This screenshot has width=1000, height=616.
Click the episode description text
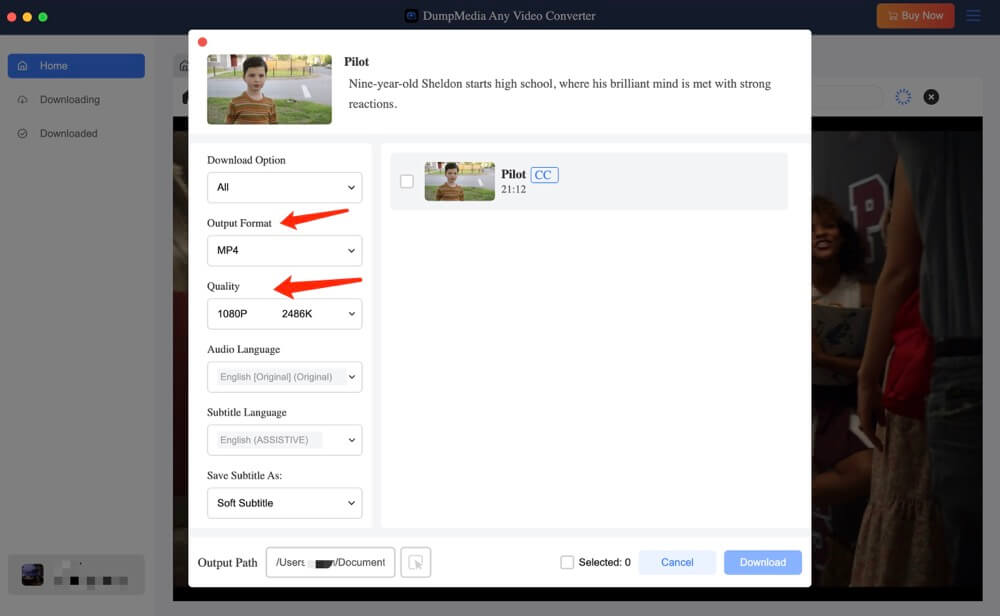pyautogui.click(x=559, y=94)
